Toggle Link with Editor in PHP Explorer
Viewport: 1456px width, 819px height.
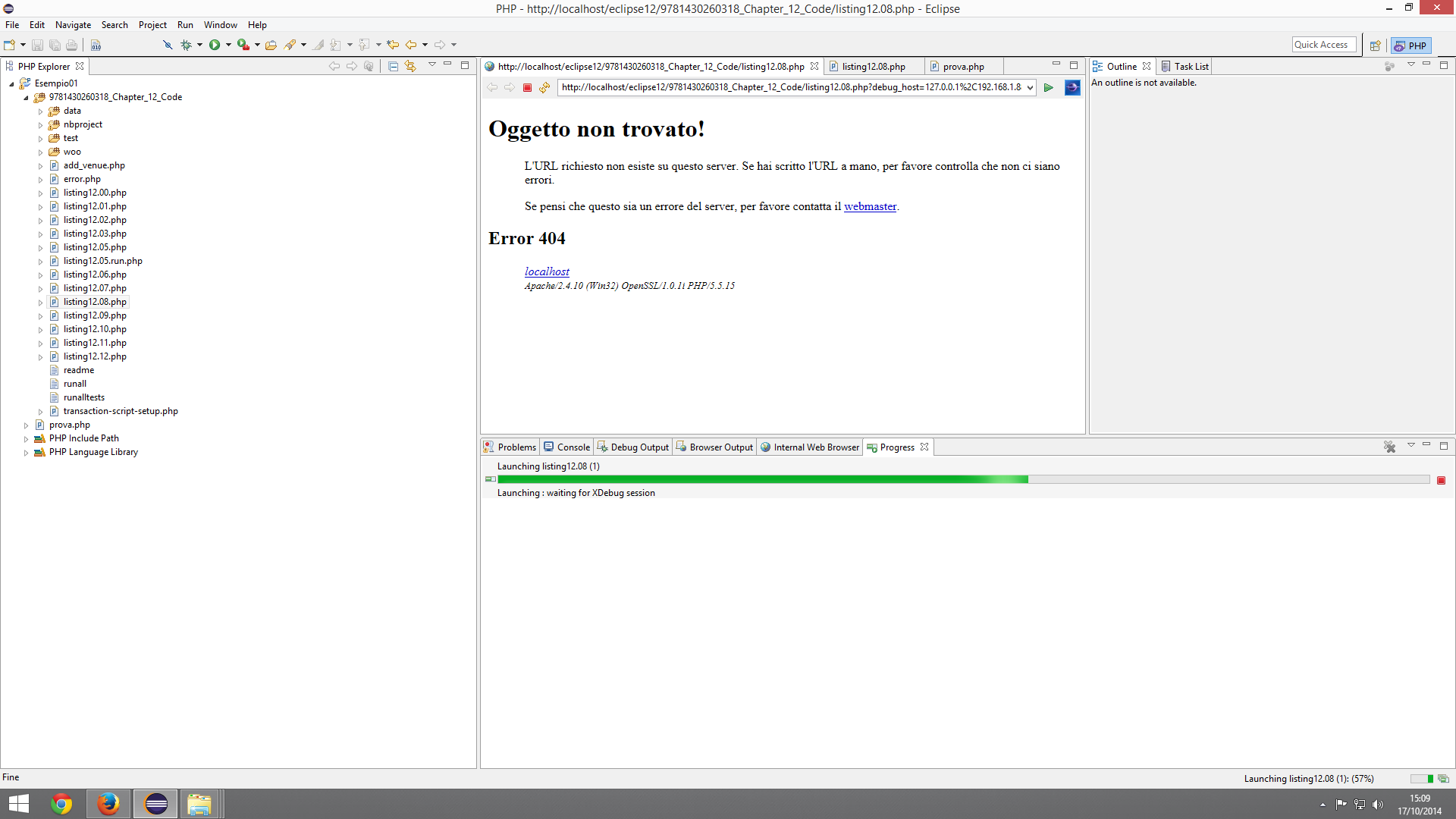click(410, 67)
